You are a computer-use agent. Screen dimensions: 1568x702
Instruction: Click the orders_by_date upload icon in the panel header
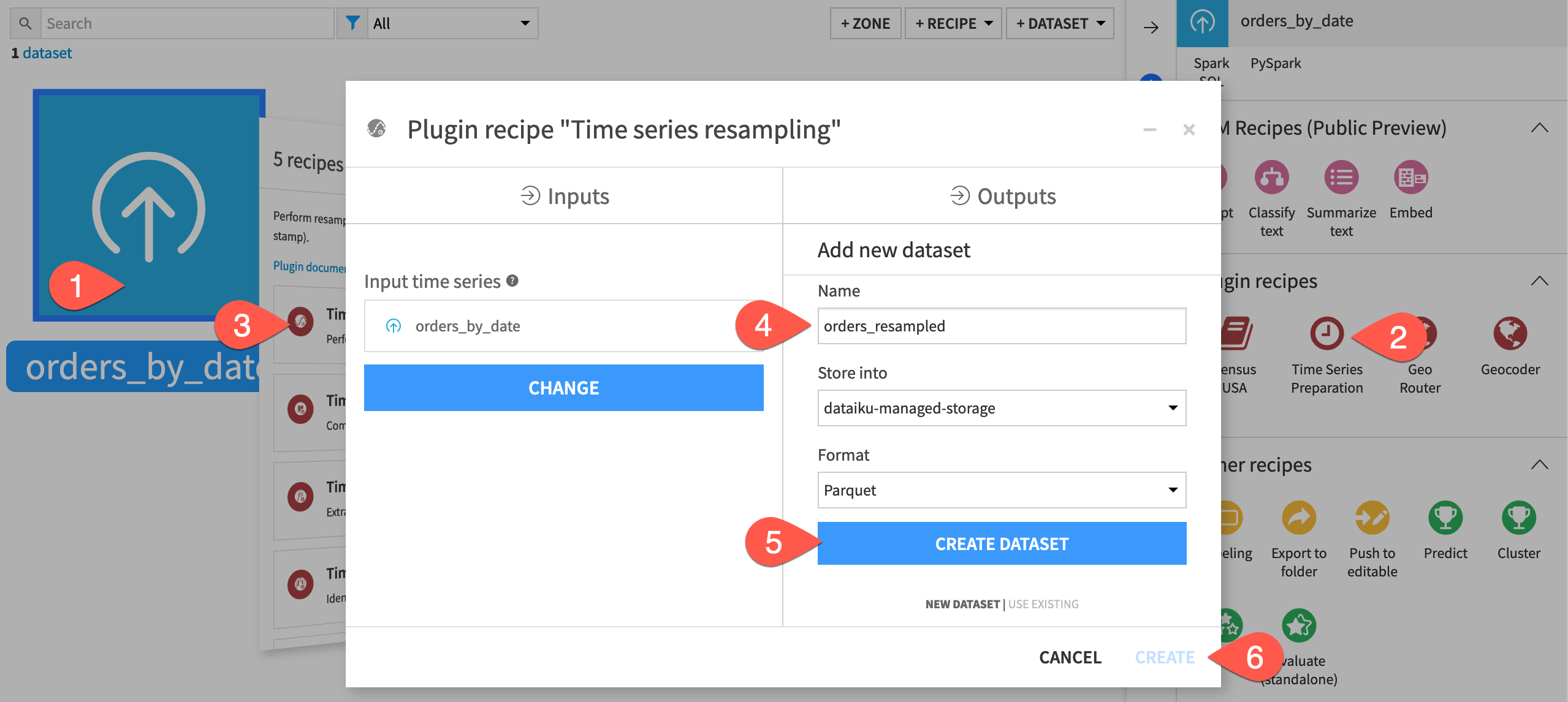click(1202, 22)
